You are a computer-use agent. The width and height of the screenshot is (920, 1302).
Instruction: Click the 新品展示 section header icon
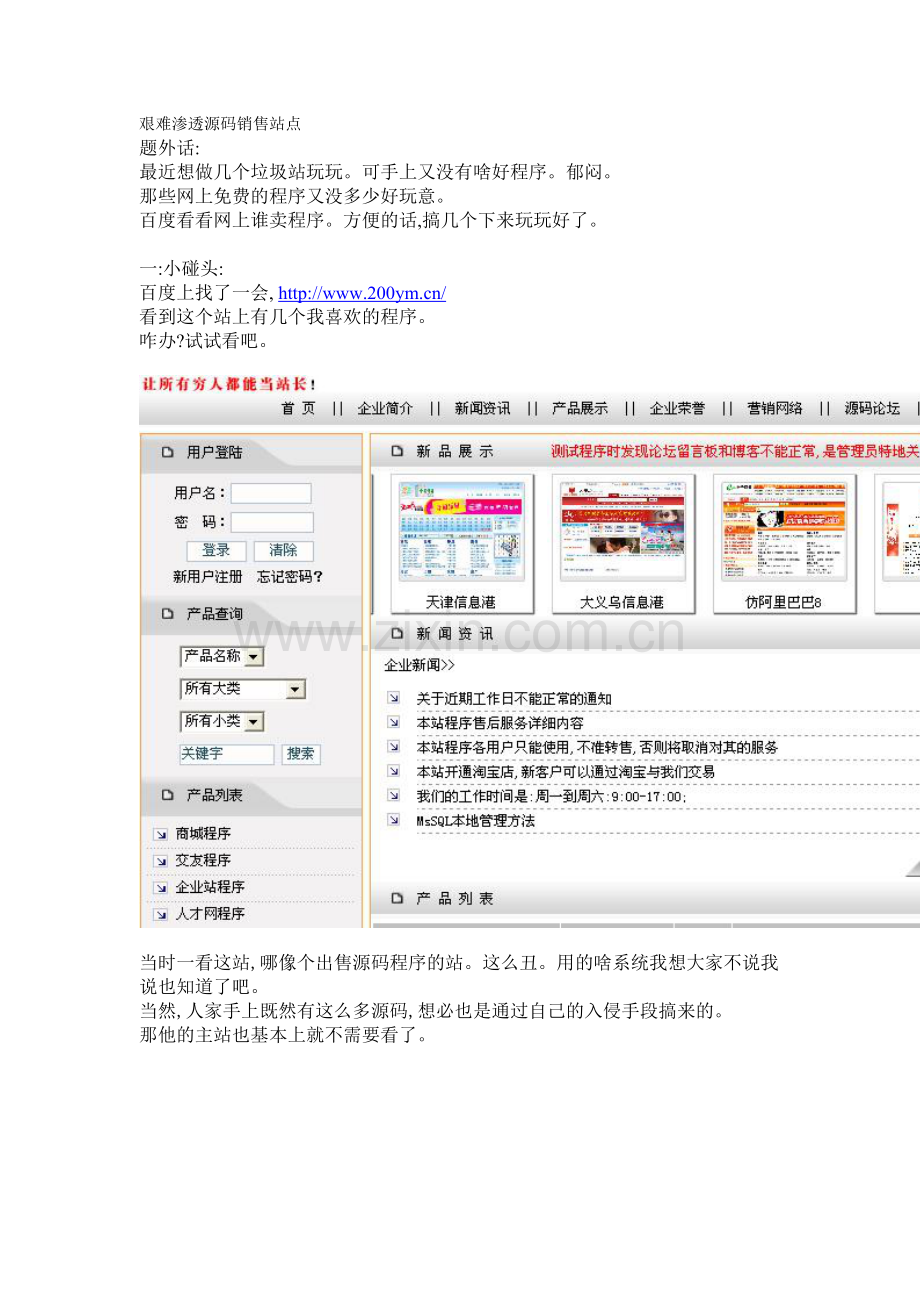(397, 452)
